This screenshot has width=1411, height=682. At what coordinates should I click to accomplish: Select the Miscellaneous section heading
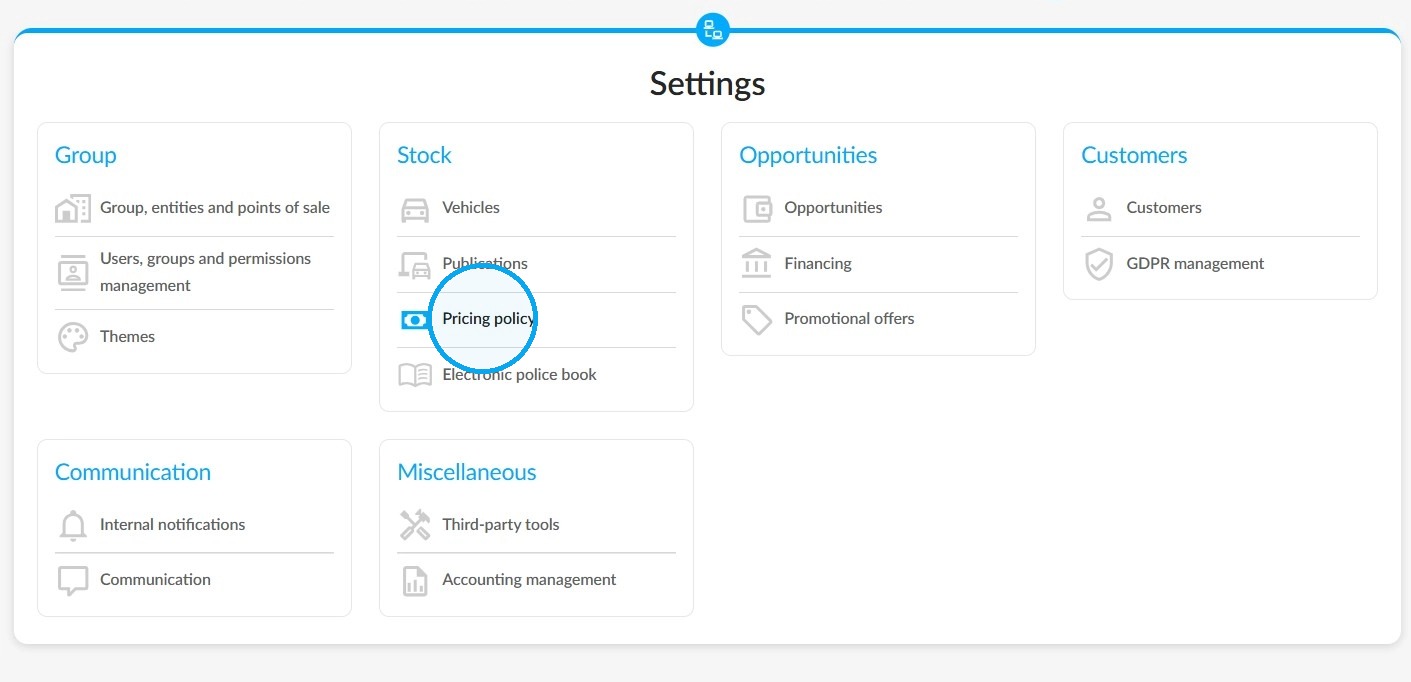click(x=467, y=472)
